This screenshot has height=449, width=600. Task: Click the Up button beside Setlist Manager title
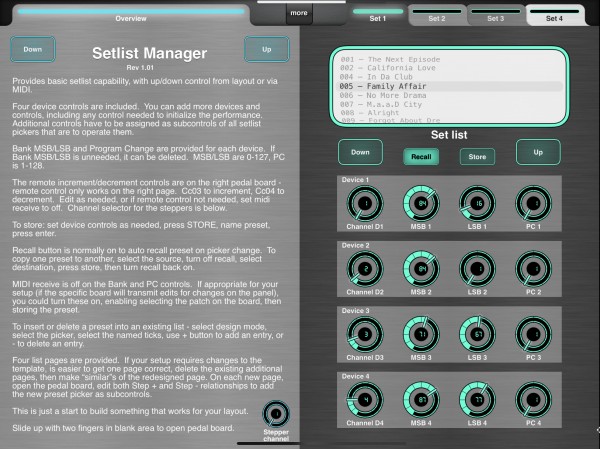pyautogui.click(x=267, y=49)
